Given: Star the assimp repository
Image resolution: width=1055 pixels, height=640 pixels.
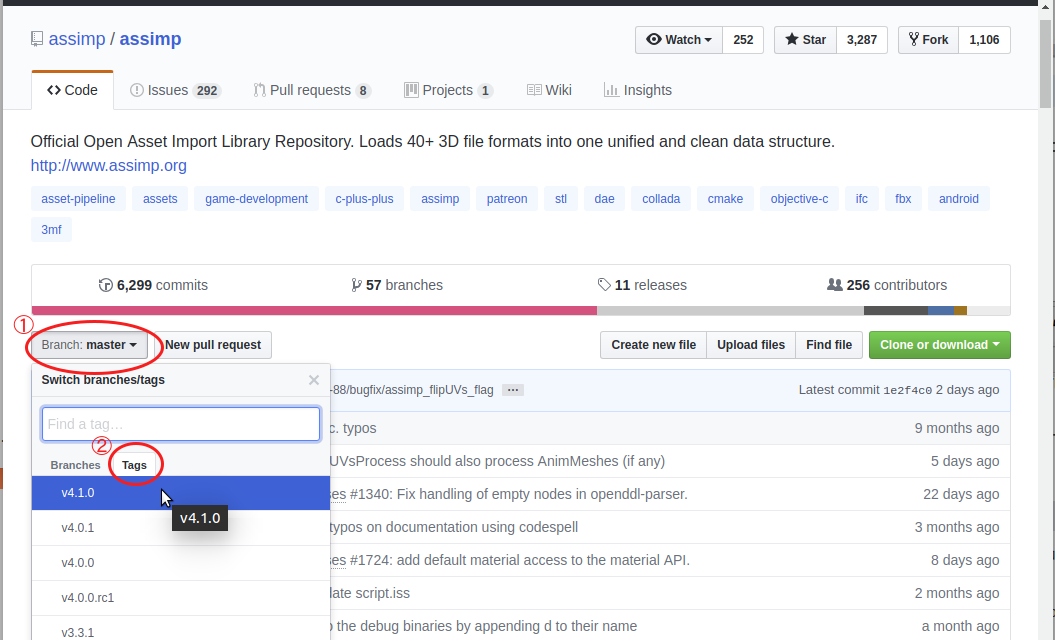Looking at the screenshot, I should tap(805, 40).
